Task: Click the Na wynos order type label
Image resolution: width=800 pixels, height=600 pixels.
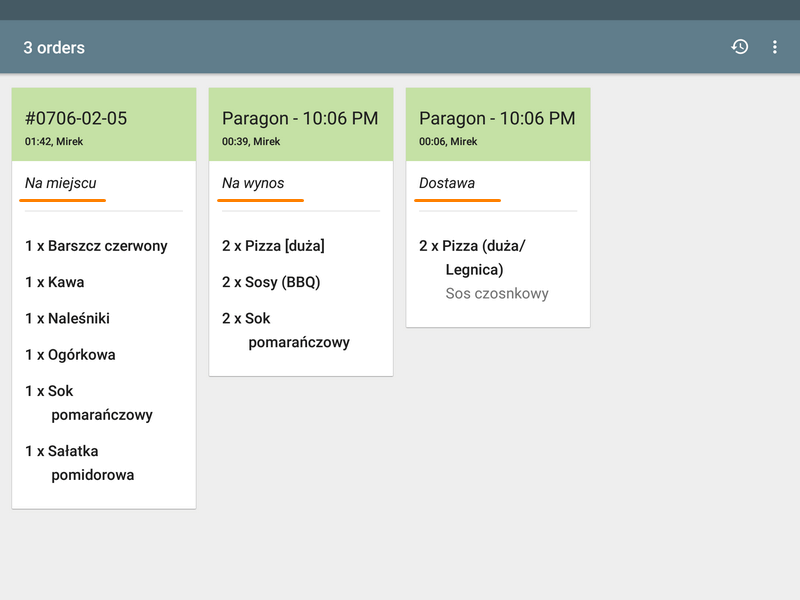Action: point(253,183)
